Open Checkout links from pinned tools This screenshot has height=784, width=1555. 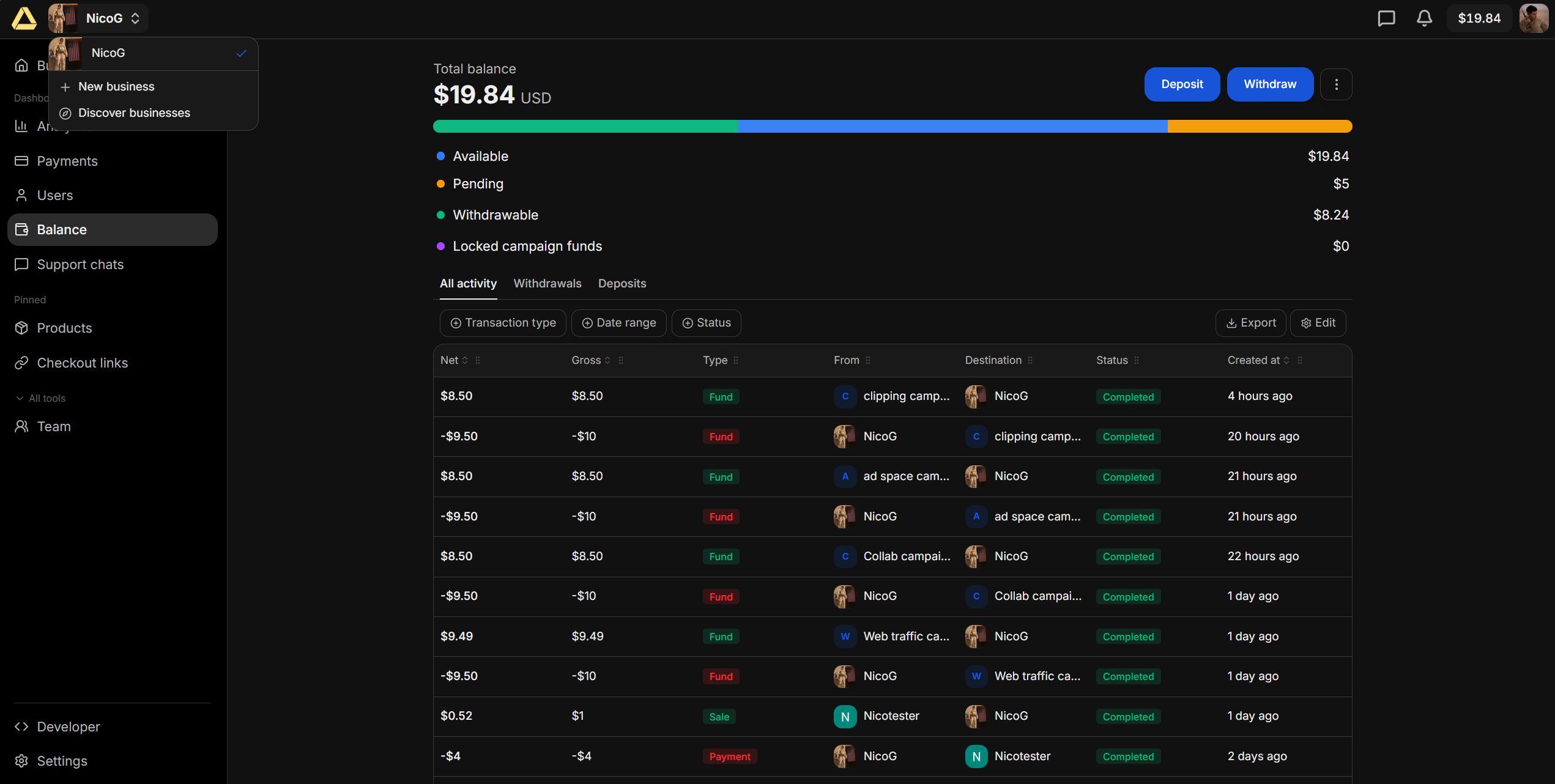click(x=82, y=363)
